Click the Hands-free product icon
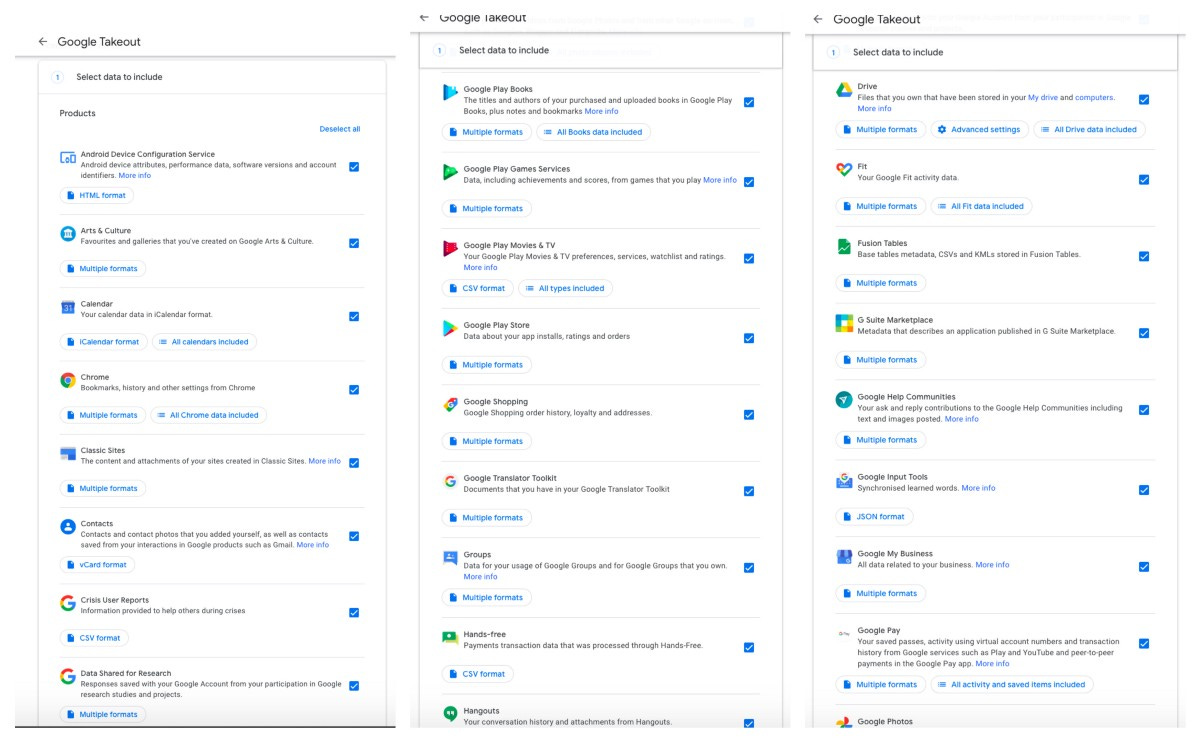Image resolution: width=1200 pixels, height=742 pixels. [451, 637]
